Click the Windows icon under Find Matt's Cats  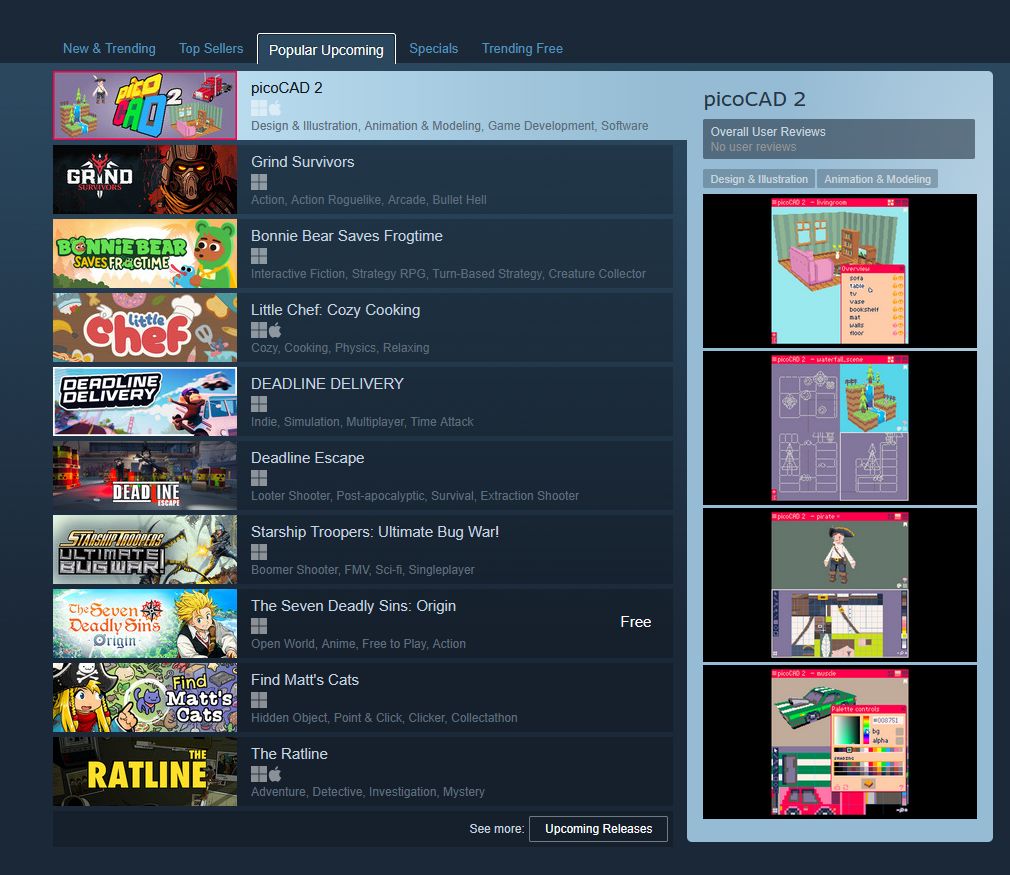pos(259,700)
